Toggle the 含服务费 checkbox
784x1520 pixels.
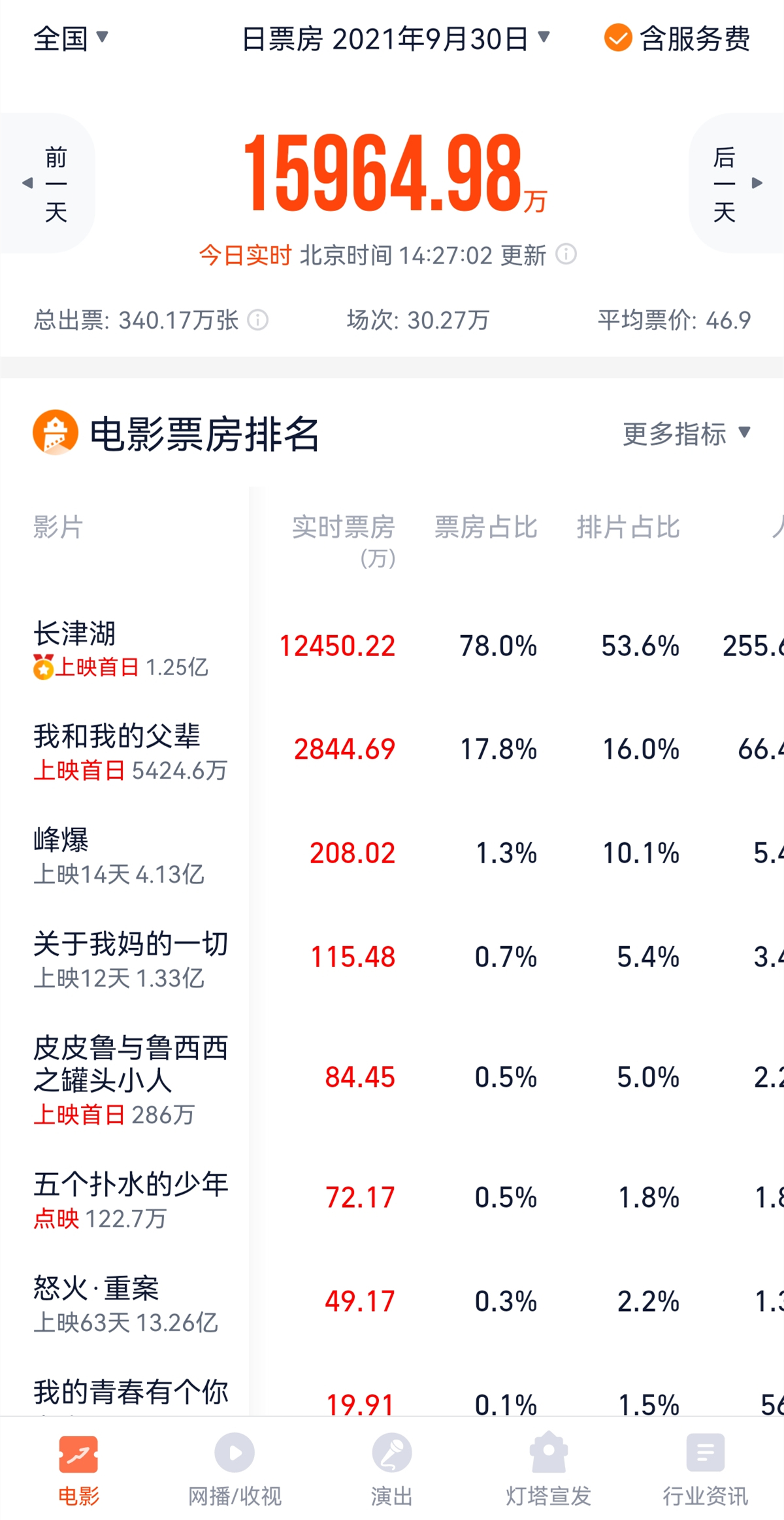[617, 38]
